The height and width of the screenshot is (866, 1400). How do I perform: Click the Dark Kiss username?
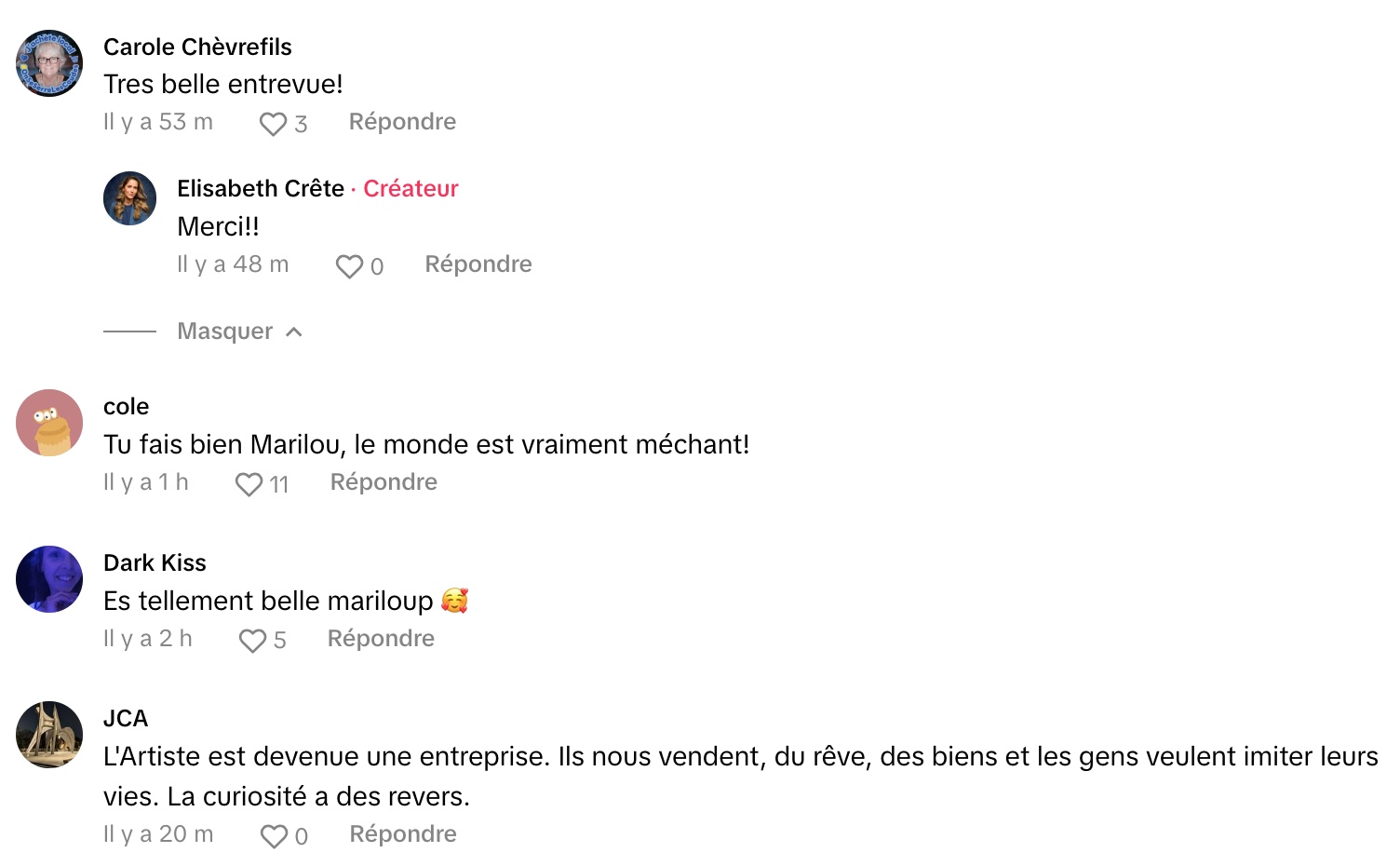(x=155, y=562)
